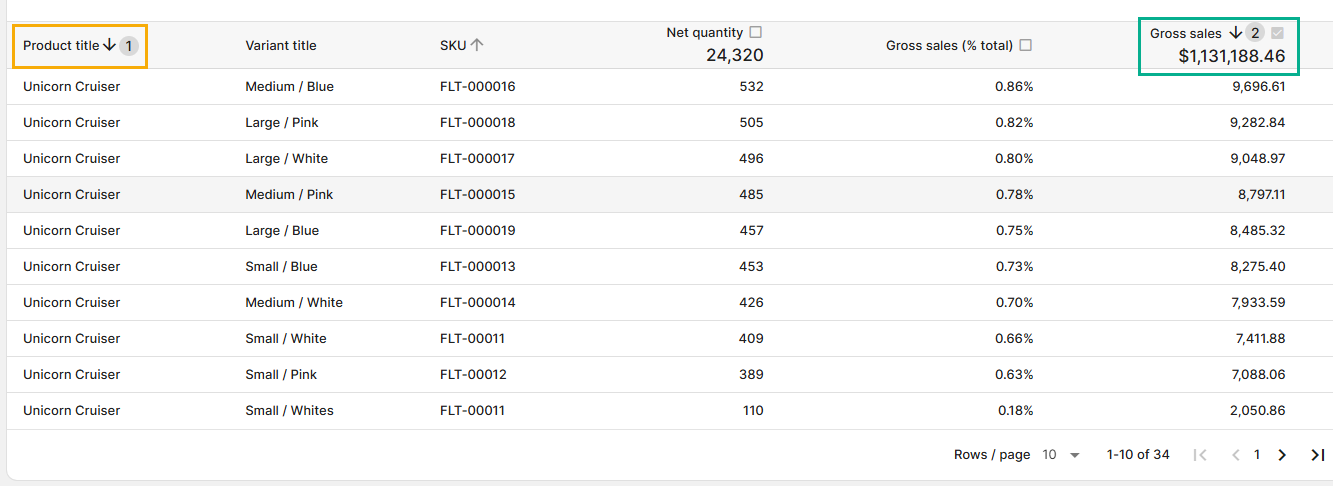
Task: Open the Rows per page dropdown
Action: coord(1062,455)
